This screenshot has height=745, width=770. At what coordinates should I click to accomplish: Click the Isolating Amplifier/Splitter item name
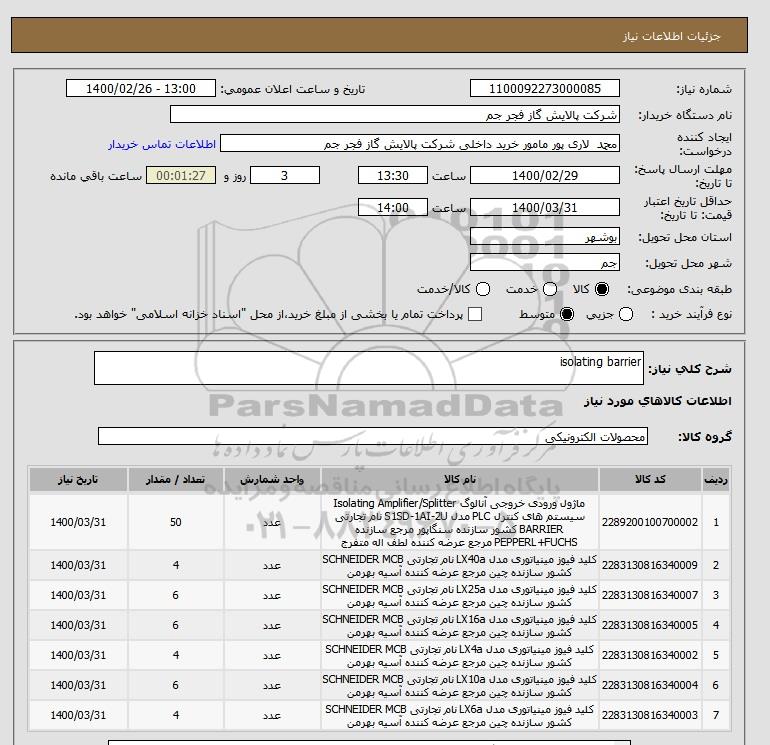(x=460, y=523)
